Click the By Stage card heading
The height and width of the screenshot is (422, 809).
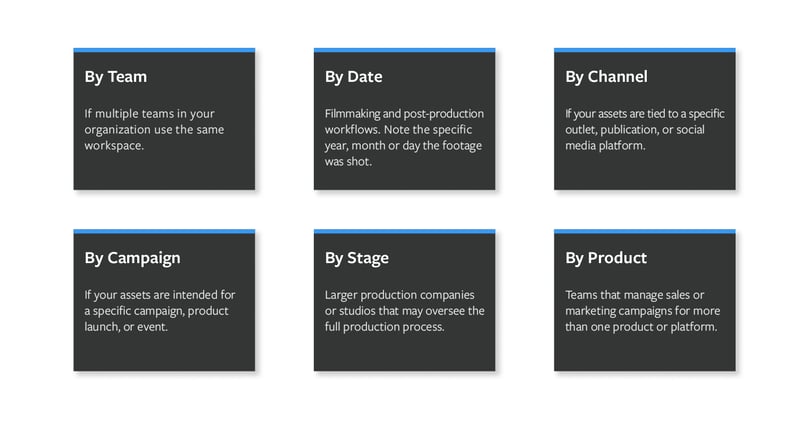[357, 258]
